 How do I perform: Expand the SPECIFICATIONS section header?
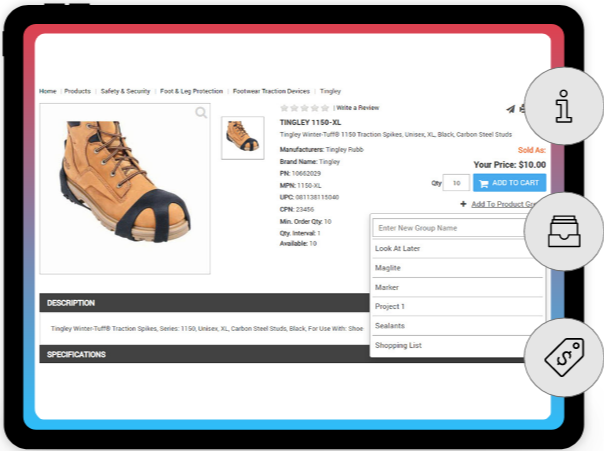[205, 354]
